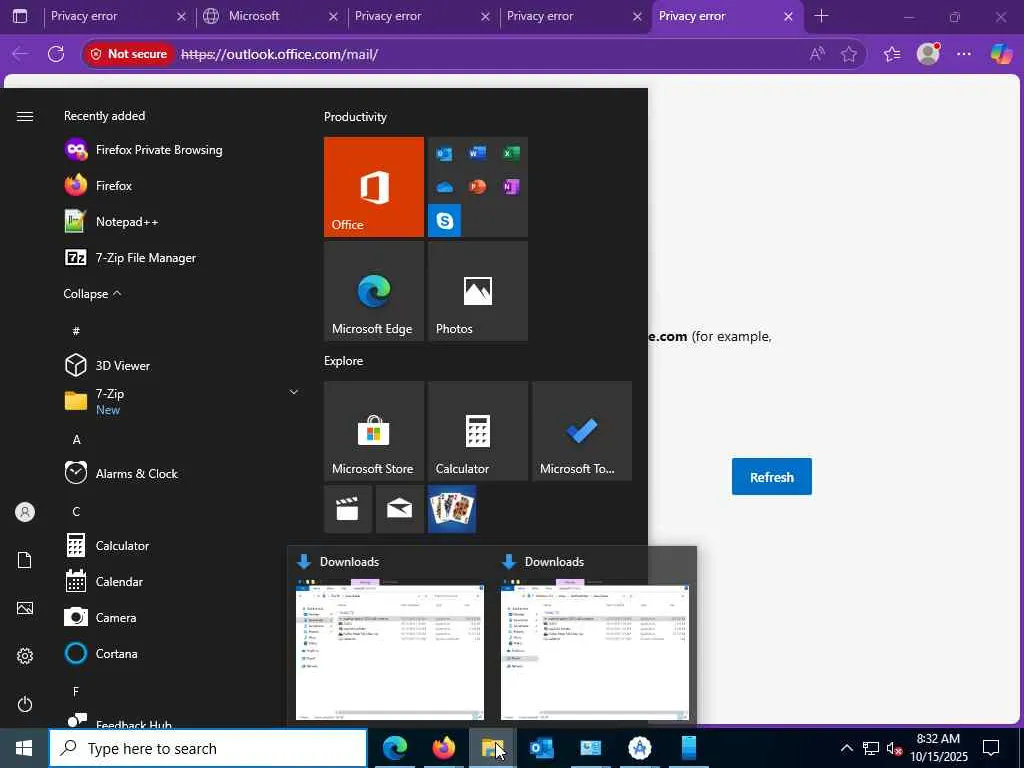The height and width of the screenshot is (768, 1024).
Task: Expand the 7-Zip folder chevron
Action: [294, 392]
